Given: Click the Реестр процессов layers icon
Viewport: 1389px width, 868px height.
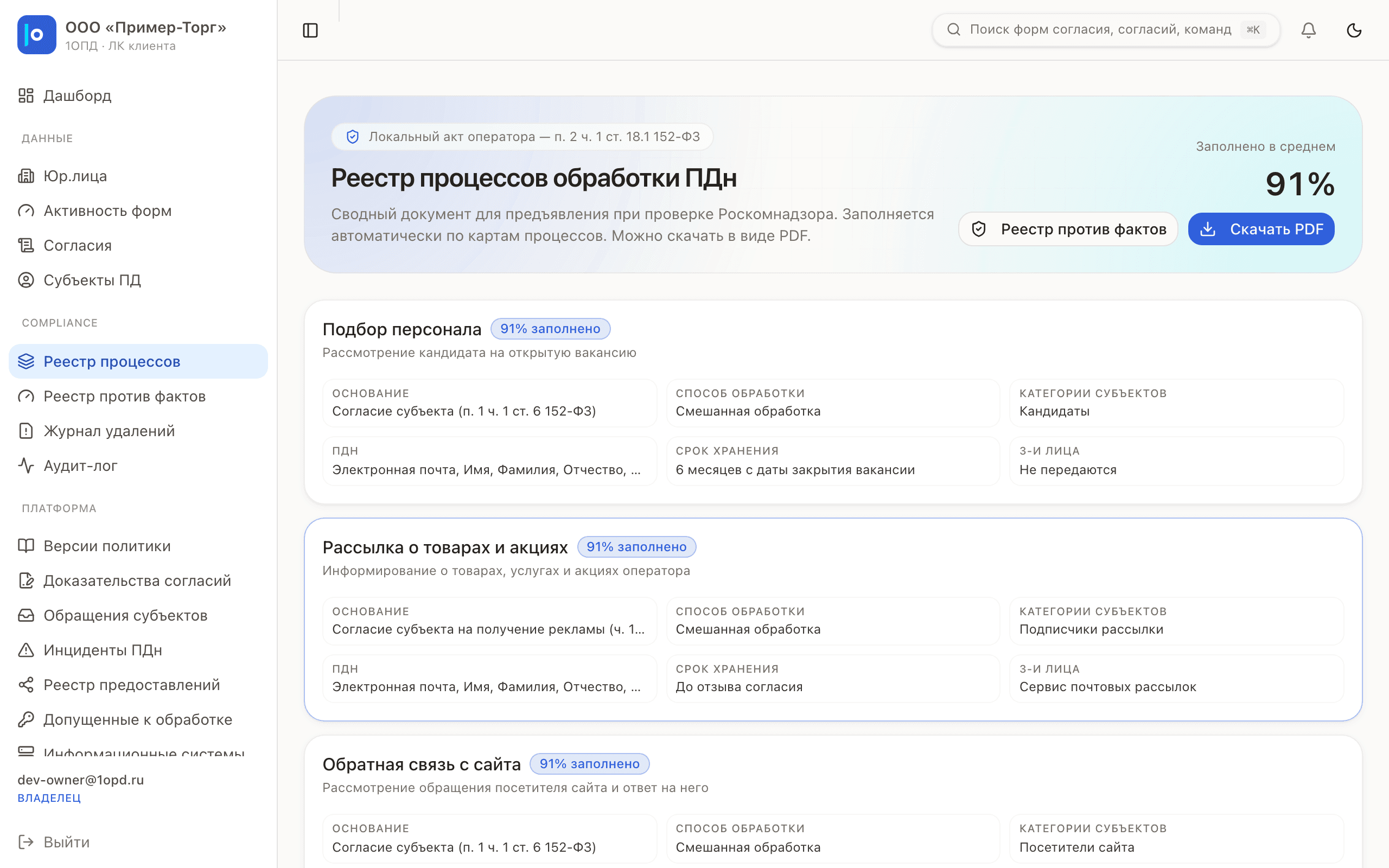Looking at the screenshot, I should point(26,362).
